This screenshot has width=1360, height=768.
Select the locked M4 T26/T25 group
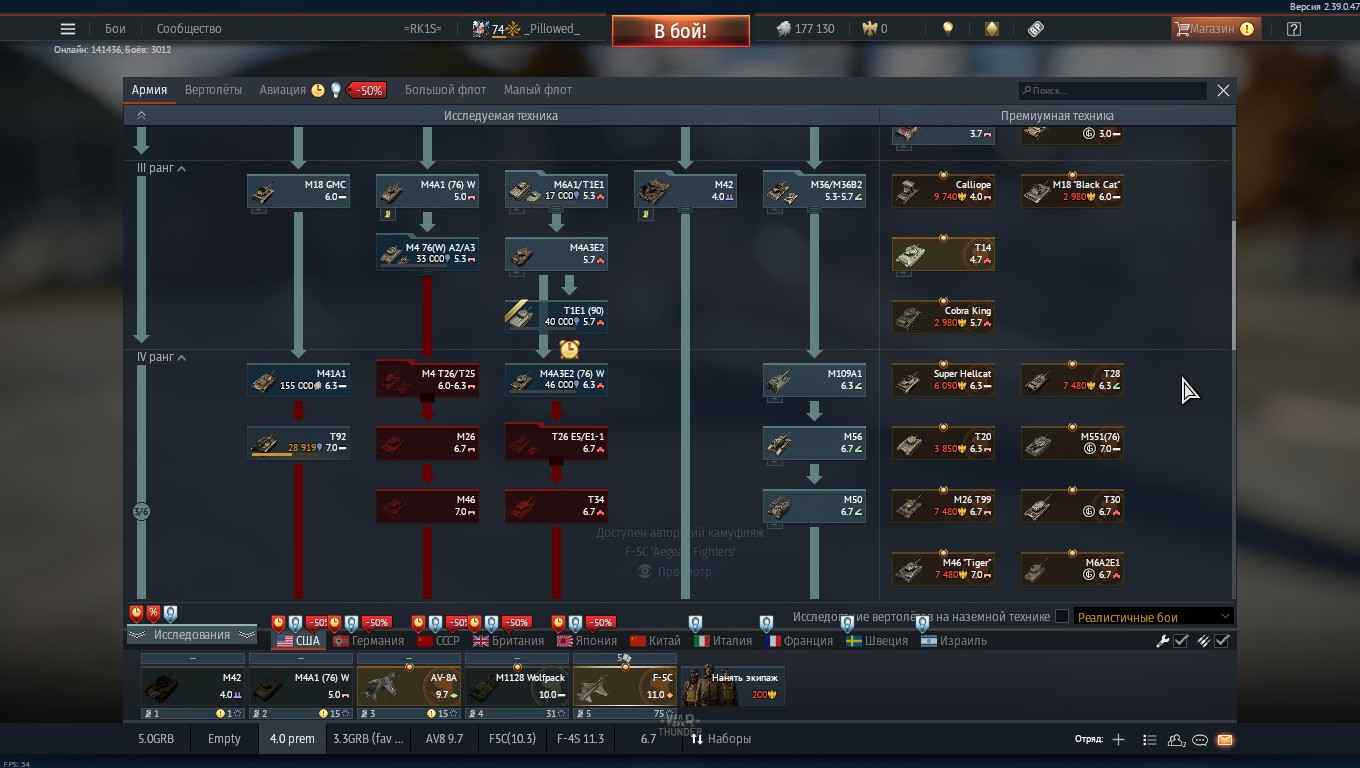pos(427,380)
